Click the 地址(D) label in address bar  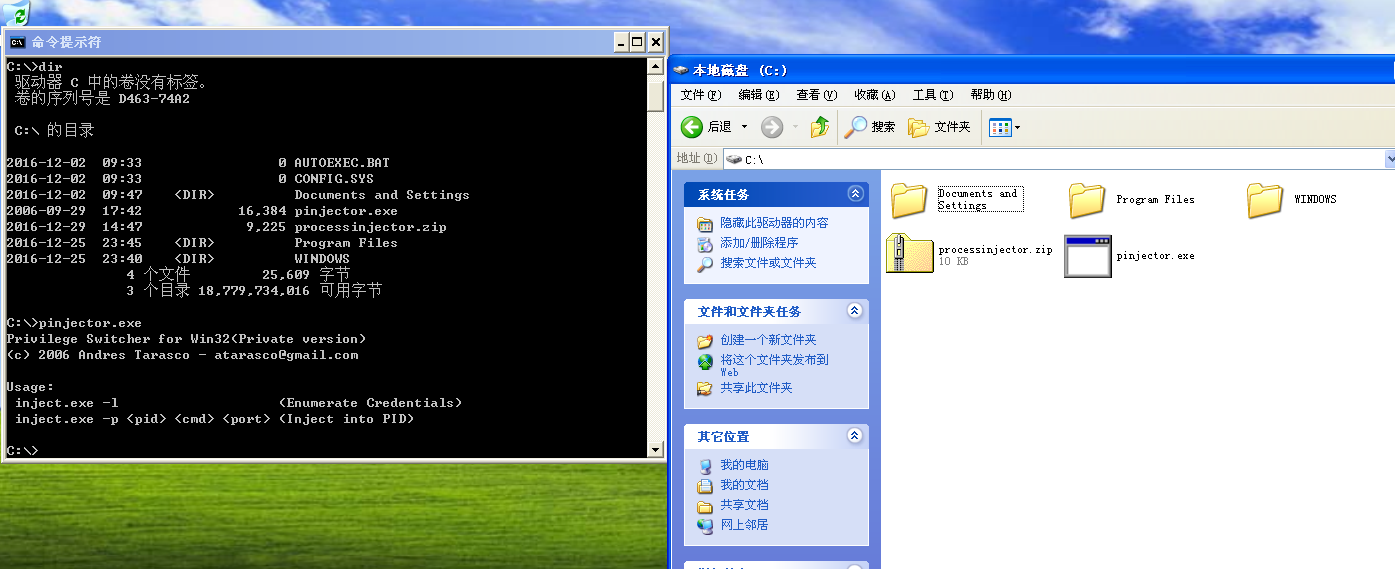coord(697,158)
